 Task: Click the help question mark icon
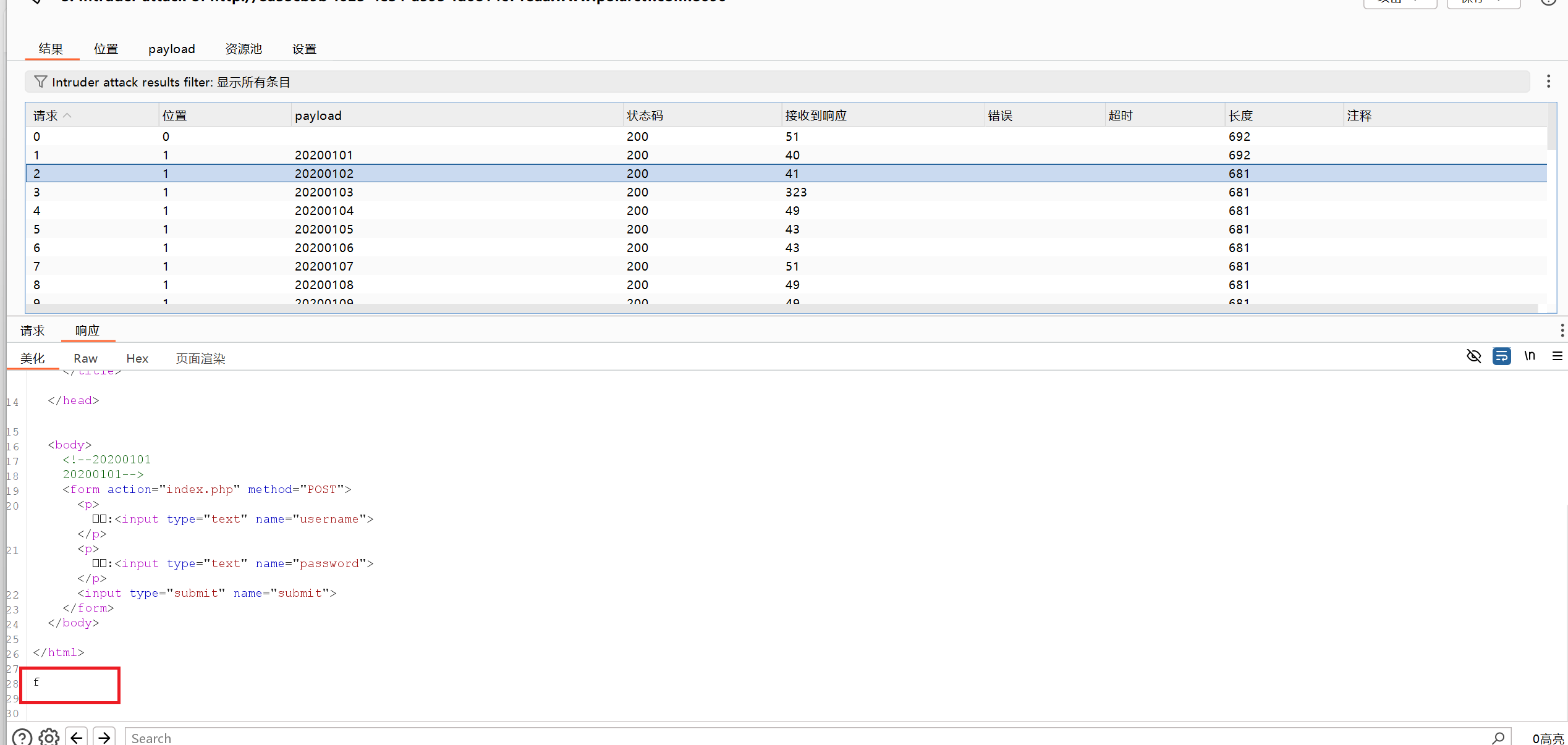[22, 738]
